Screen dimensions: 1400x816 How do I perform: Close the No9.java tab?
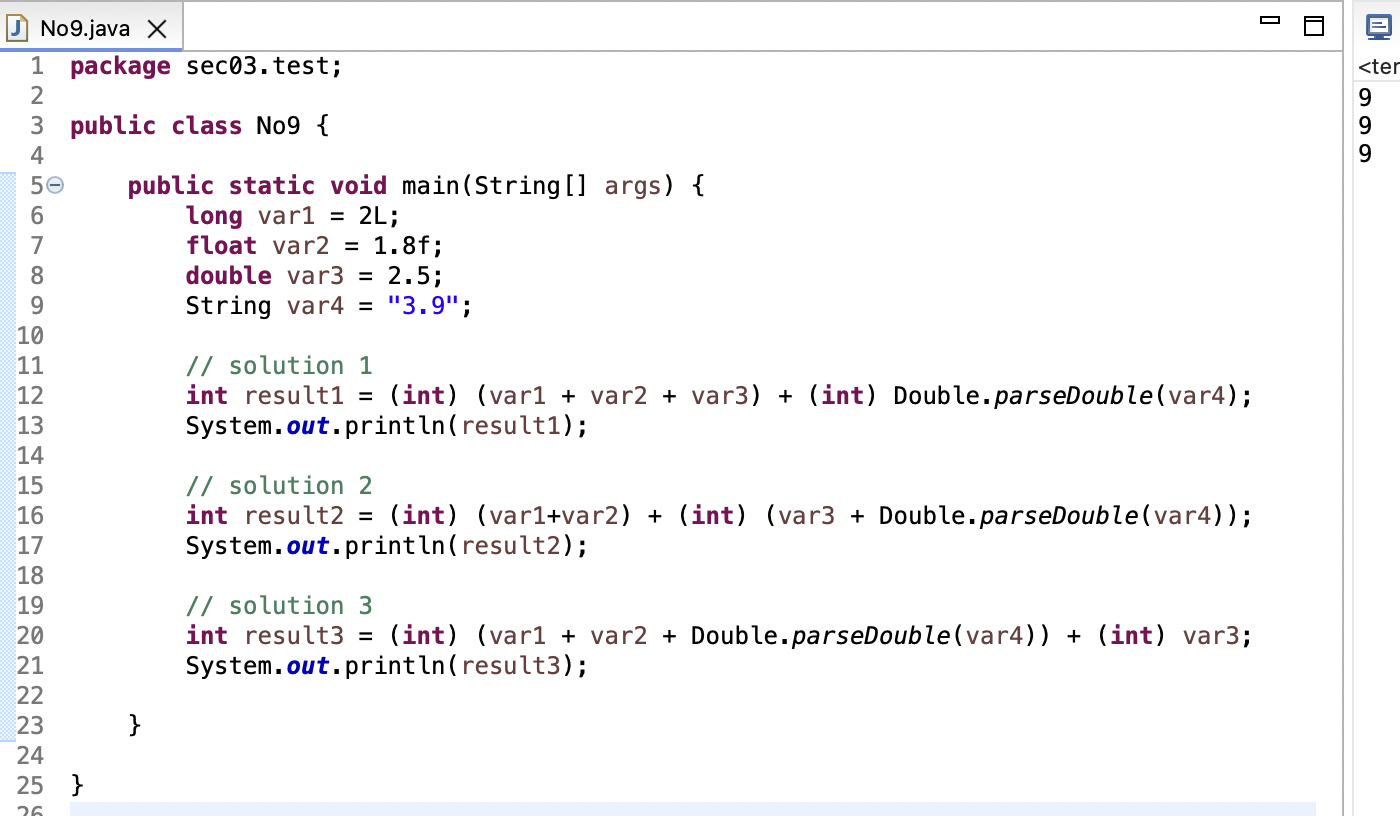tap(156, 29)
